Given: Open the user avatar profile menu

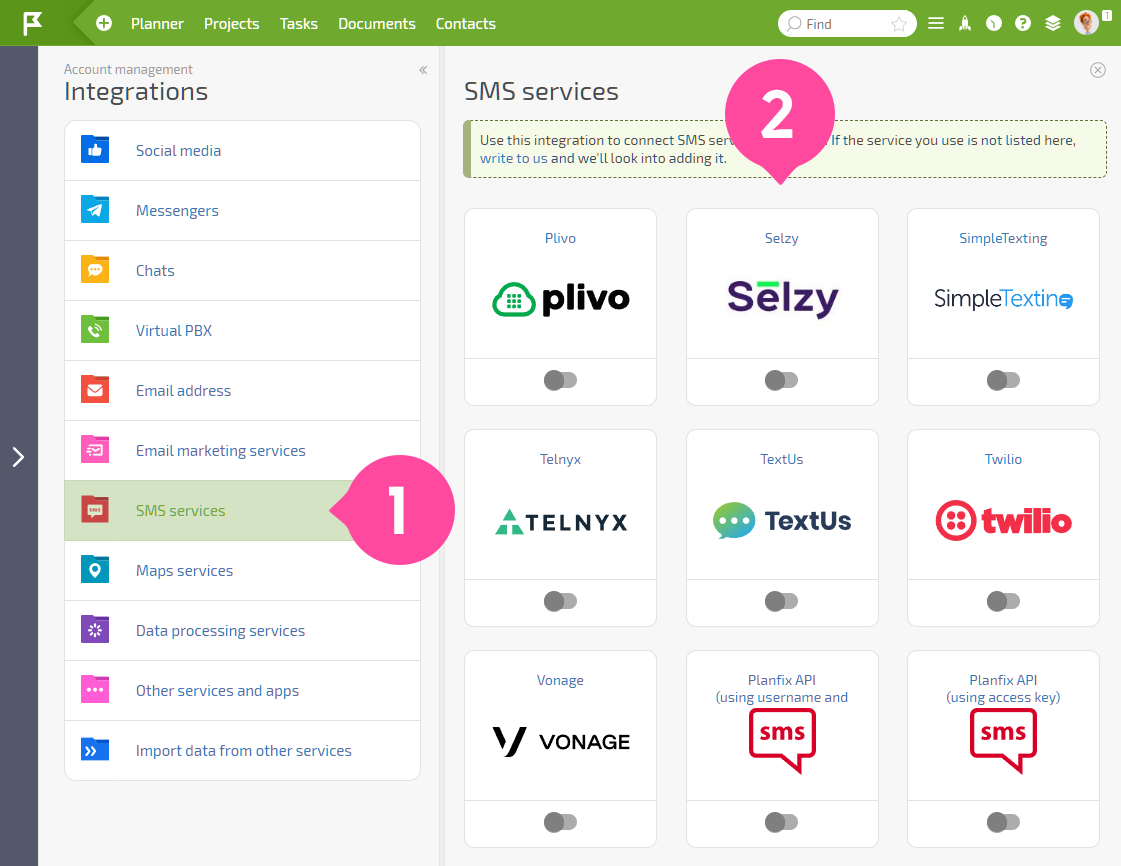Looking at the screenshot, I should (1086, 23).
